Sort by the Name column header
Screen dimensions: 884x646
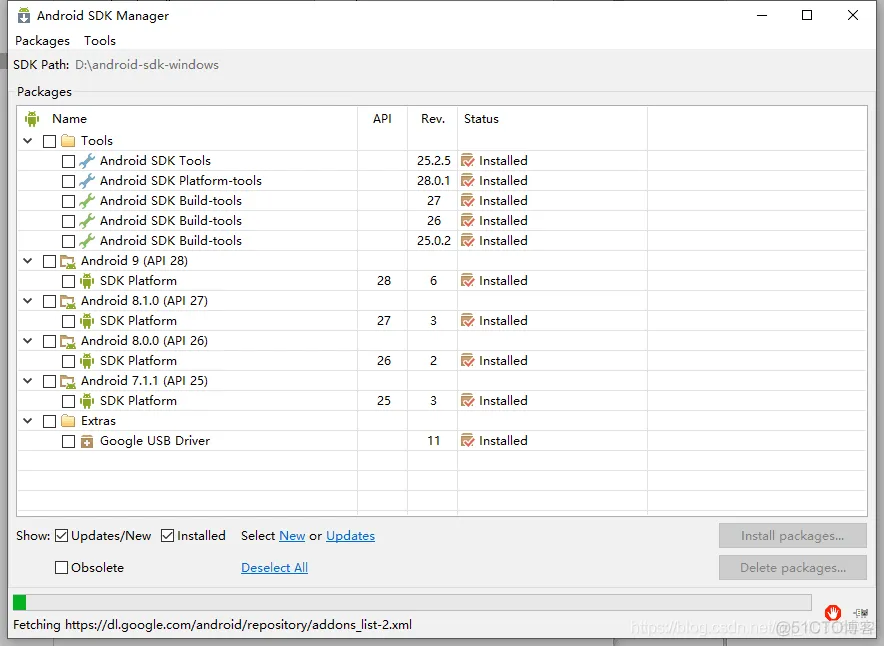tap(69, 119)
